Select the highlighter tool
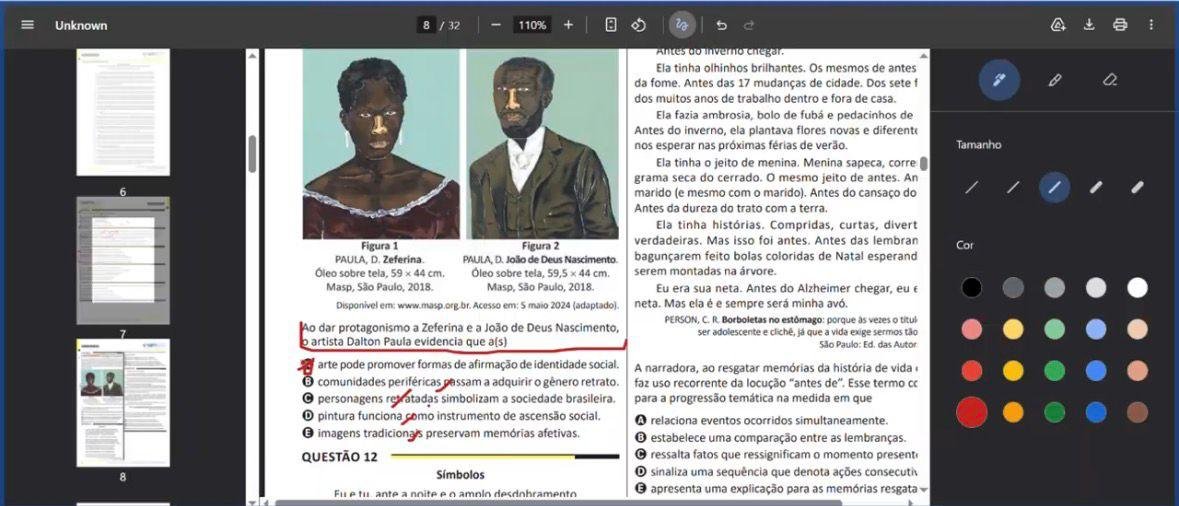 pyautogui.click(x=1054, y=80)
